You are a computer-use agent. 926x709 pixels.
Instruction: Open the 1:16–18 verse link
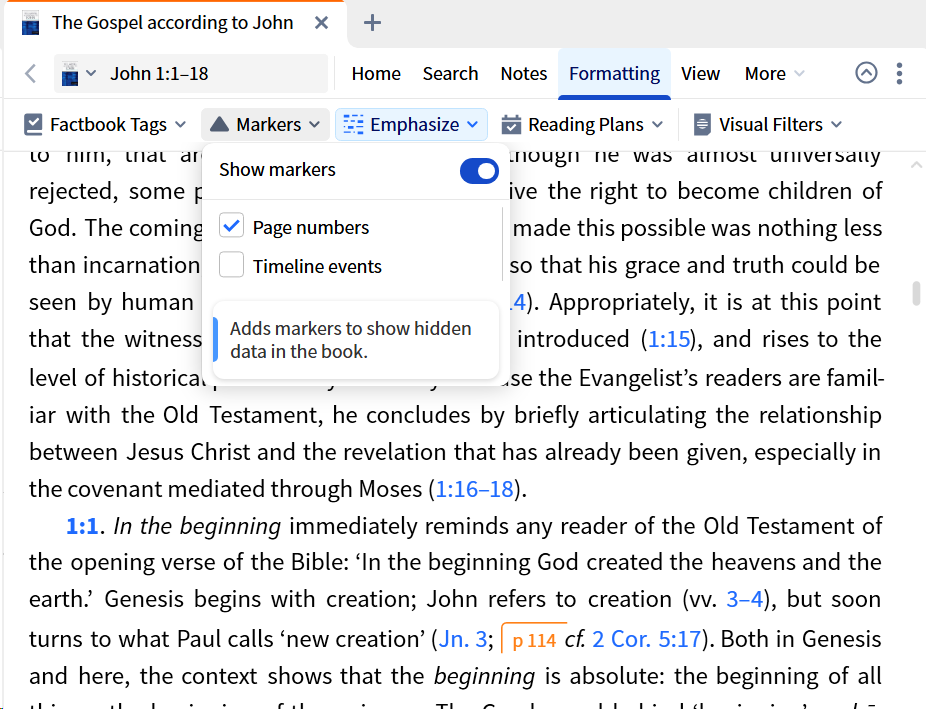474,489
